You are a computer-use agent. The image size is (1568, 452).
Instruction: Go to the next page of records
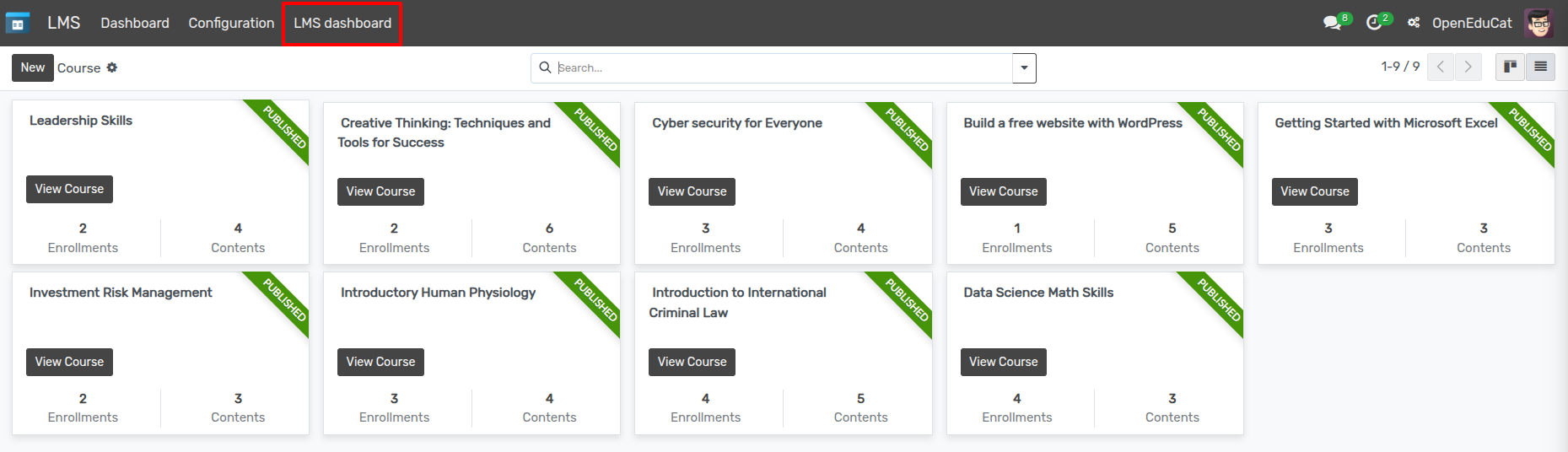[x=1468, y=67]
